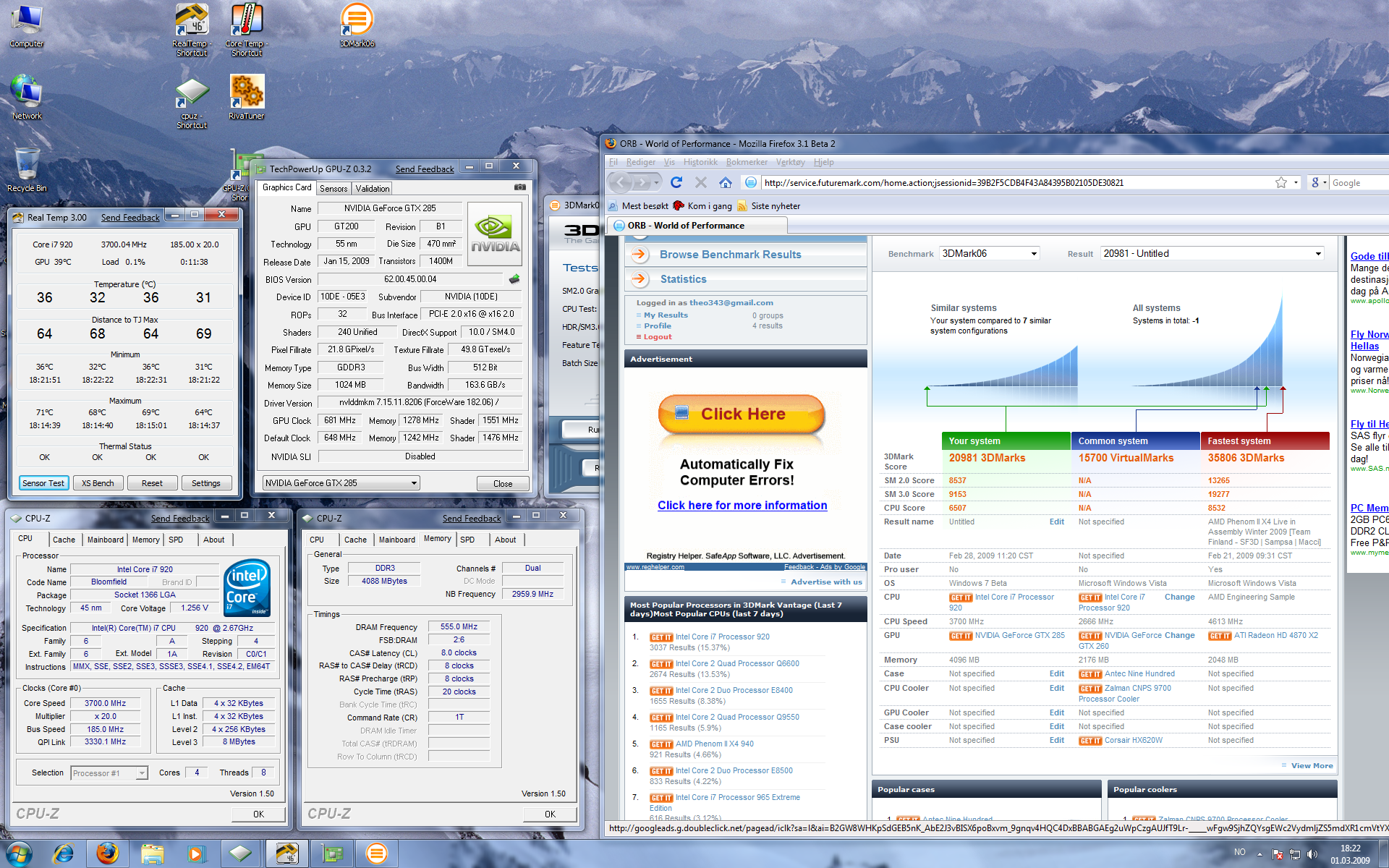Click the XS Bench button in Real Temp
This screenshot has height=868, width=1389.
coord(98,483)
